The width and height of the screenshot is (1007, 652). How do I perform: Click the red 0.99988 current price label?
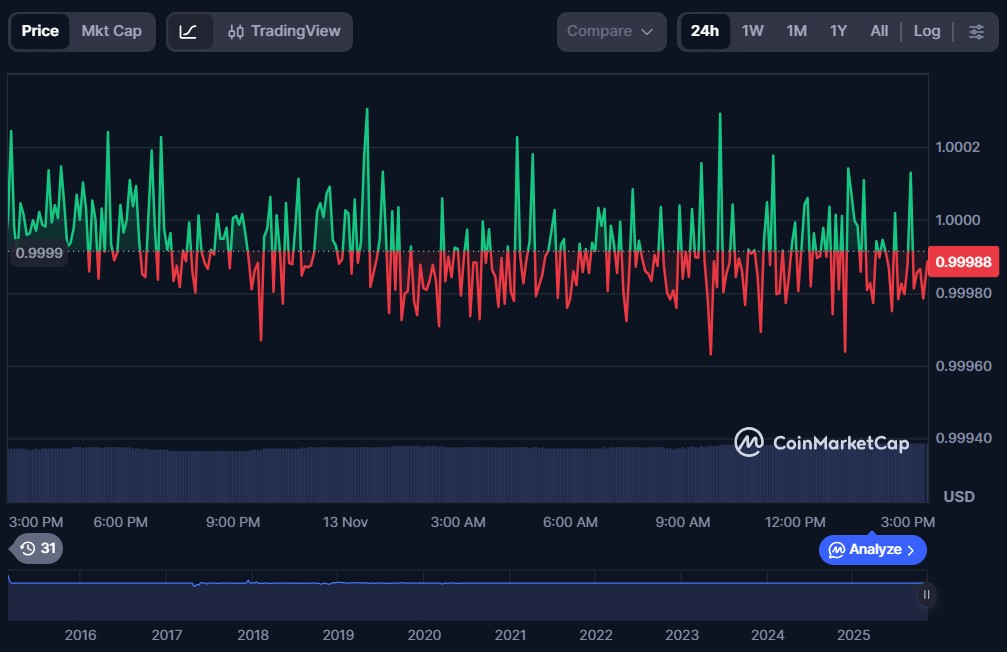coord(964,262)
